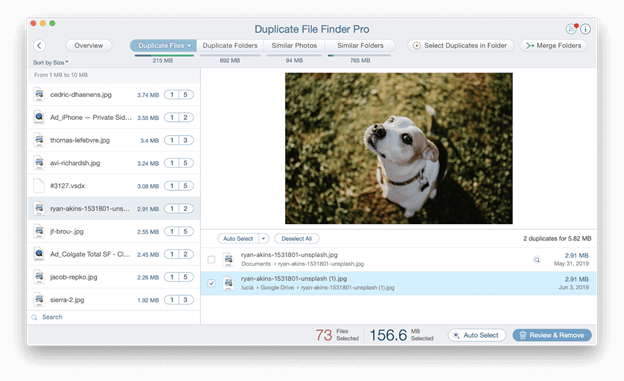Screen dimensions: 624x381
Task: Click file icon of Google Drive duplicate row
Action: [x=228, y=283]
